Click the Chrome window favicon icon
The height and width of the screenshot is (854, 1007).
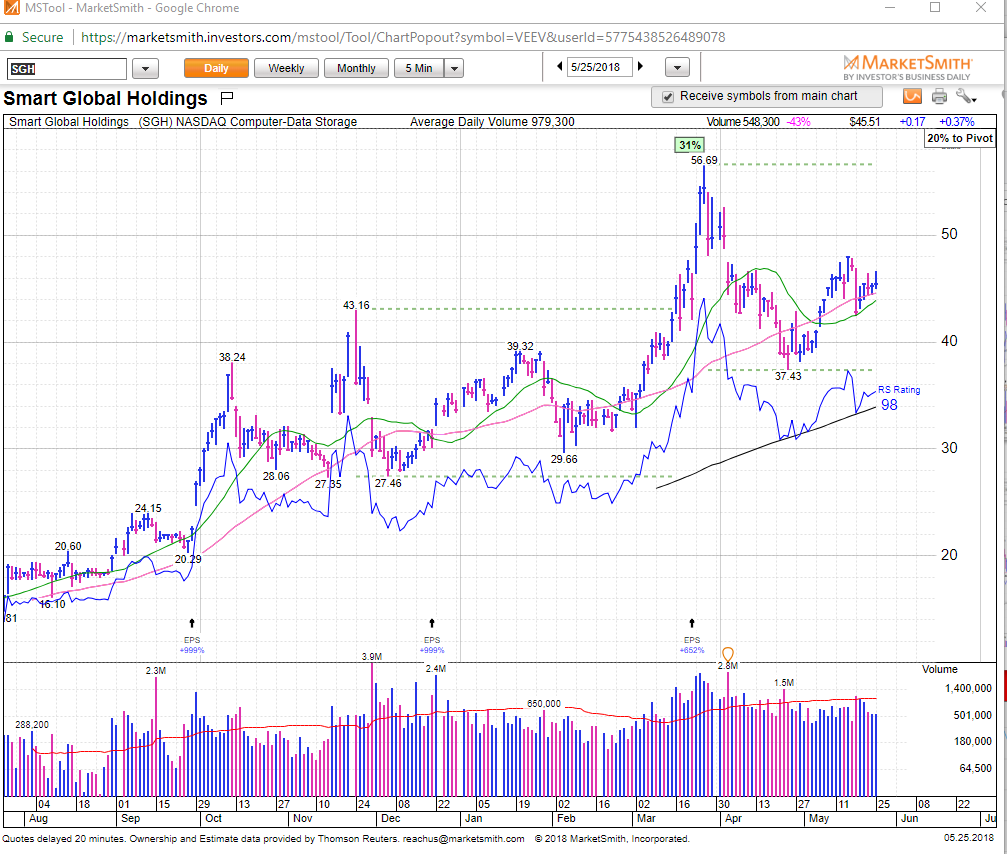pos(11,8)
